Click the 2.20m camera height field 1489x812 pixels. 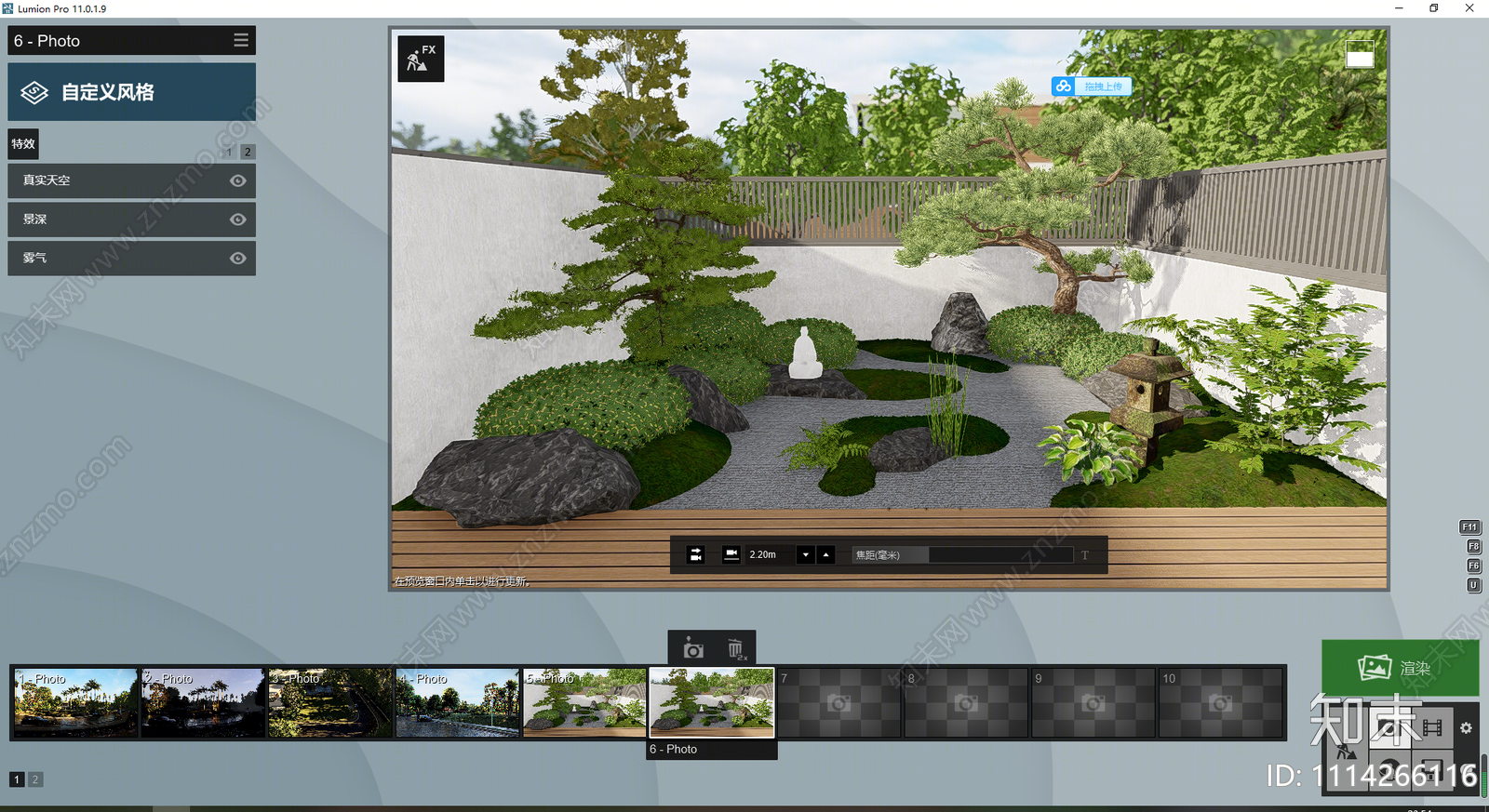click(771, 554)
